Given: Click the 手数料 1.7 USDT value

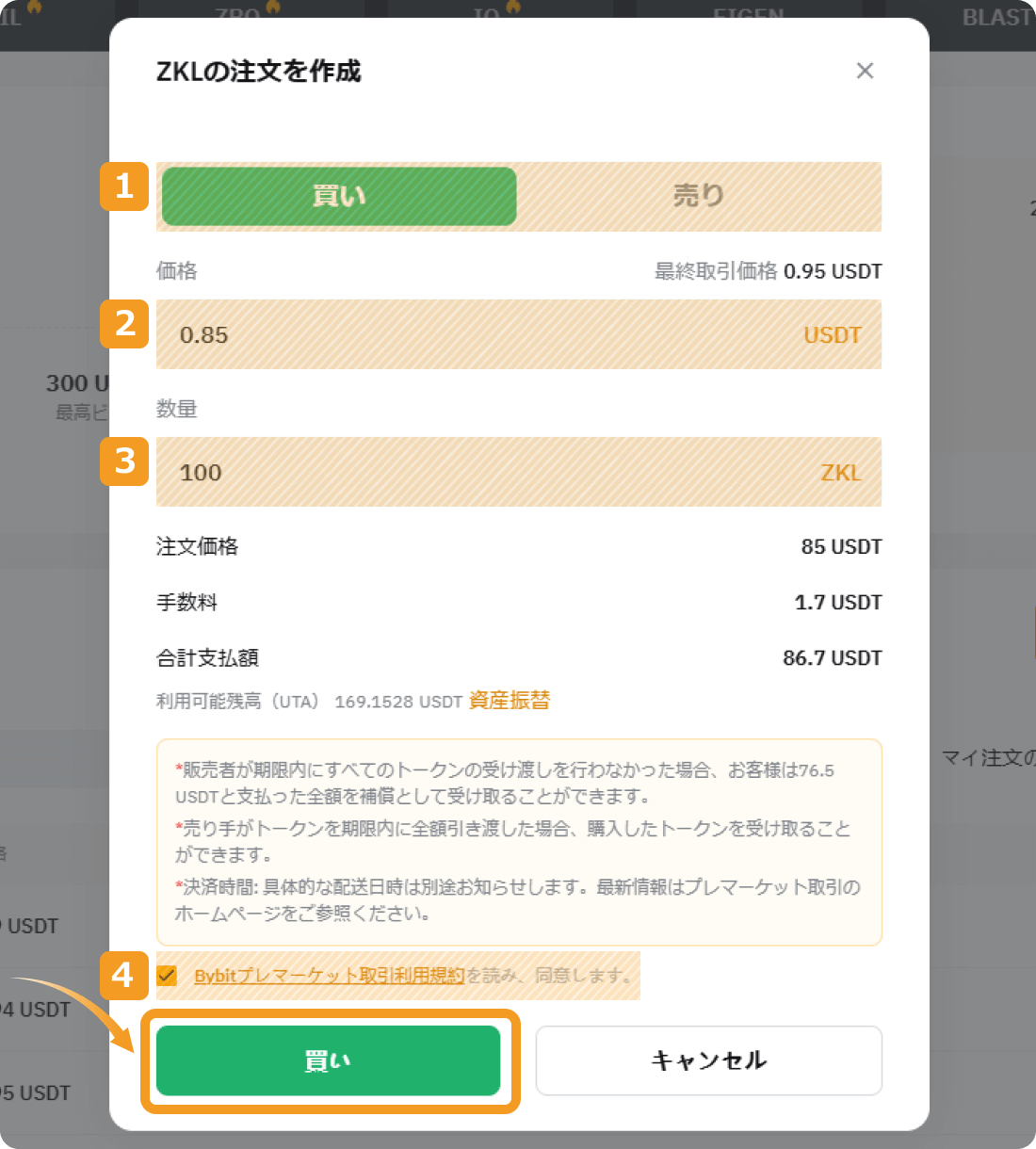Looking at the screenshot, I should click(x=838, y=602).
